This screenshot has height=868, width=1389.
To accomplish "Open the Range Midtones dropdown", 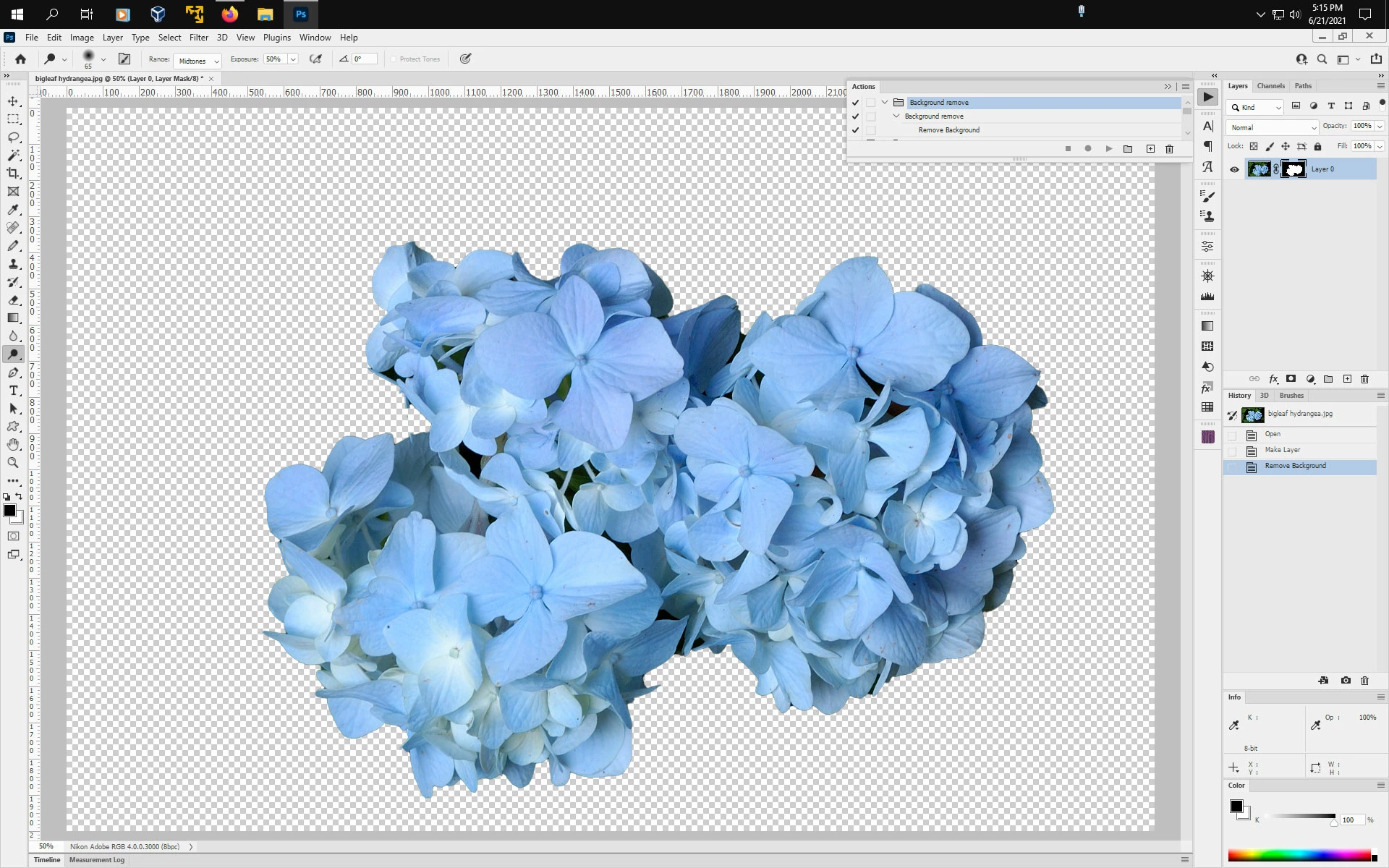I will click(x=197, y=61).
